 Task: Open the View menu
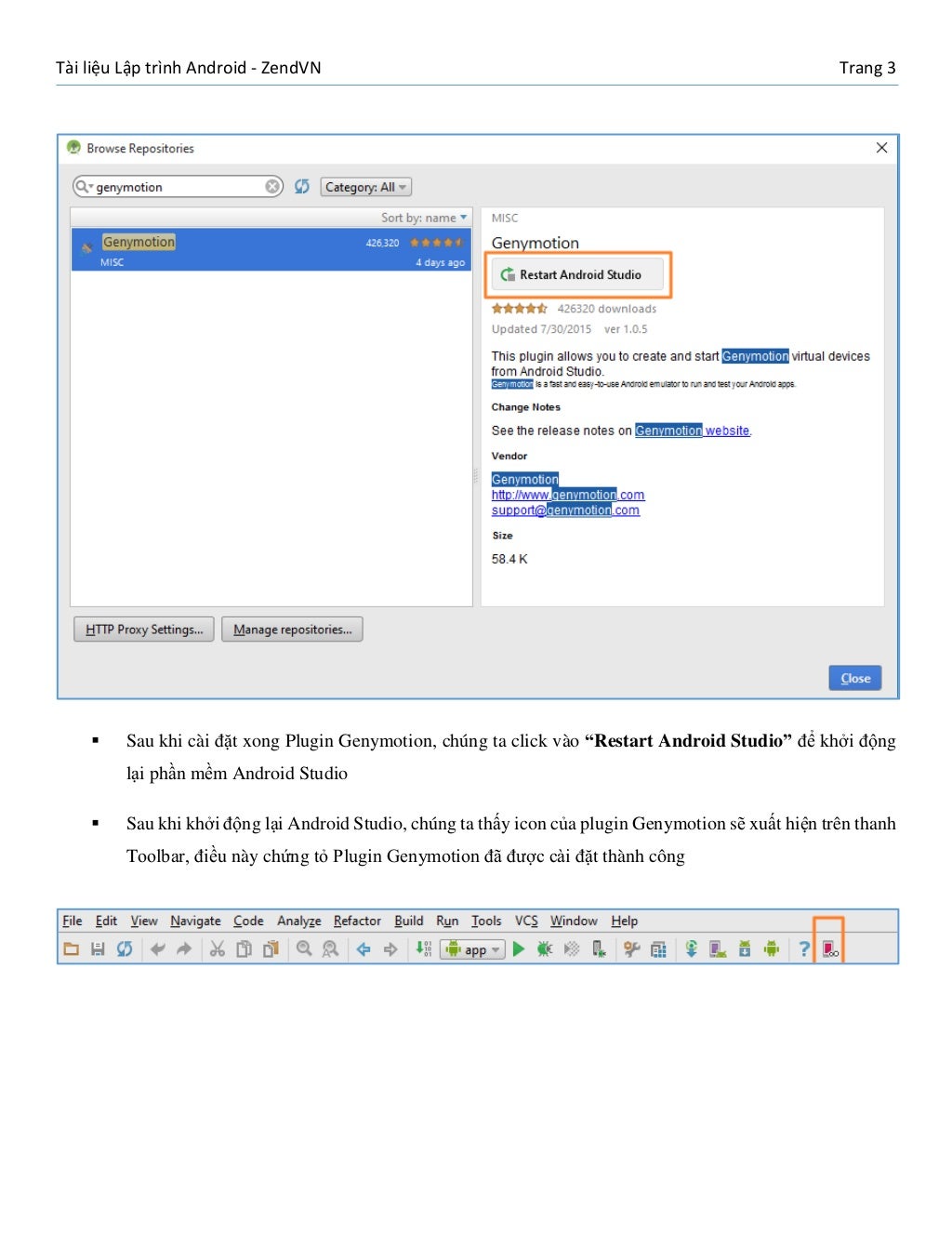(x=144, y=921)
